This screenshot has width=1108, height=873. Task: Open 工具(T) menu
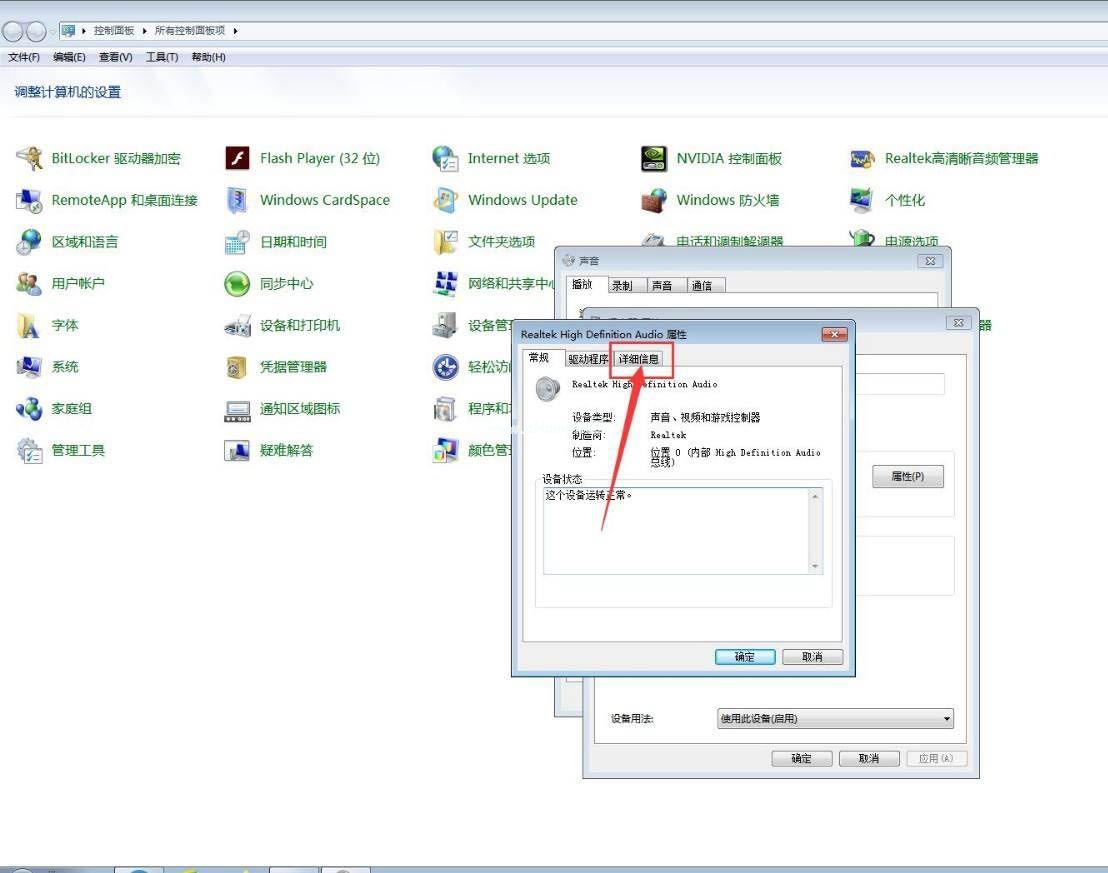coord(162,57)
